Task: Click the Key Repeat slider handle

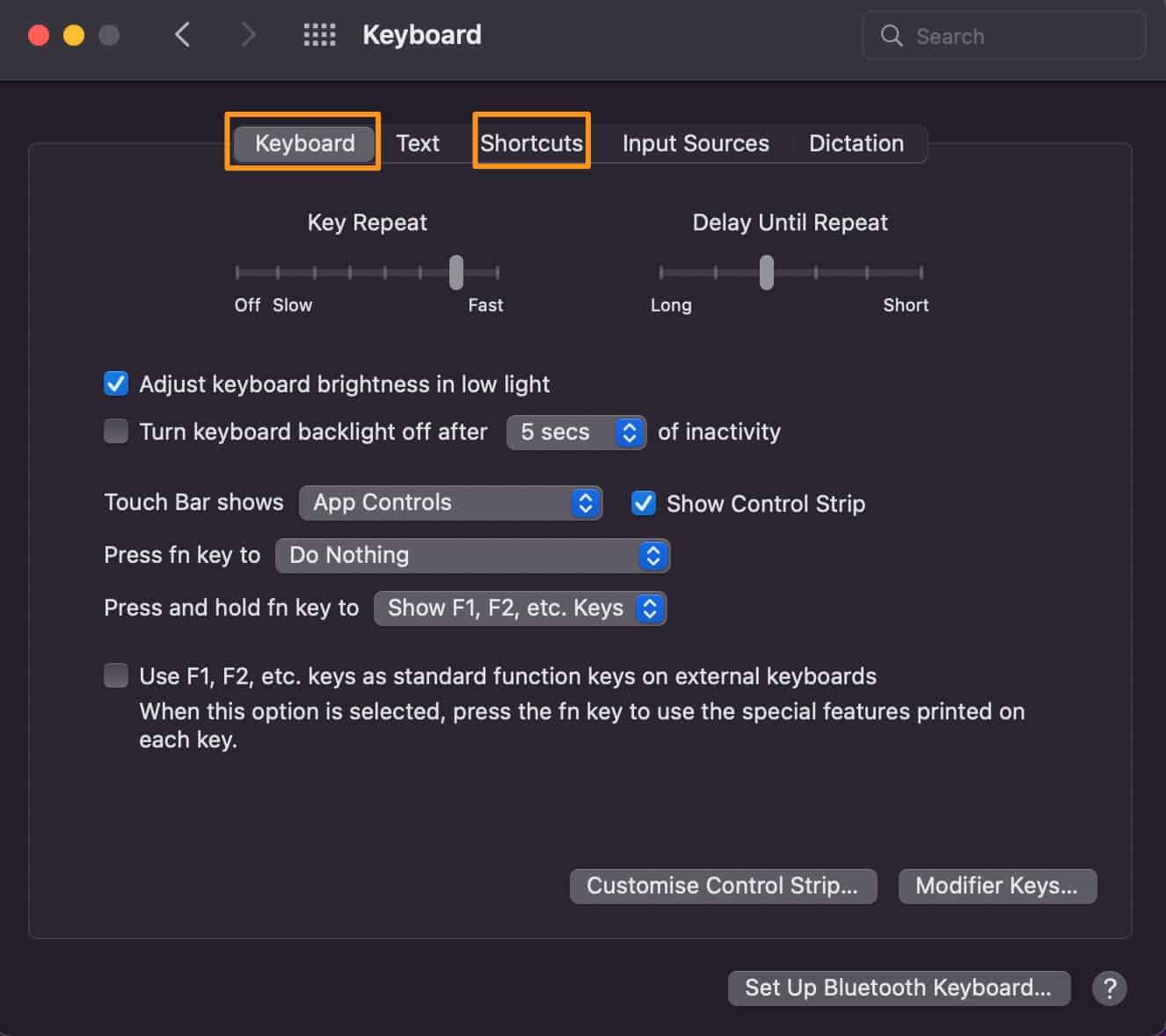Action: (x=456, y=273)
